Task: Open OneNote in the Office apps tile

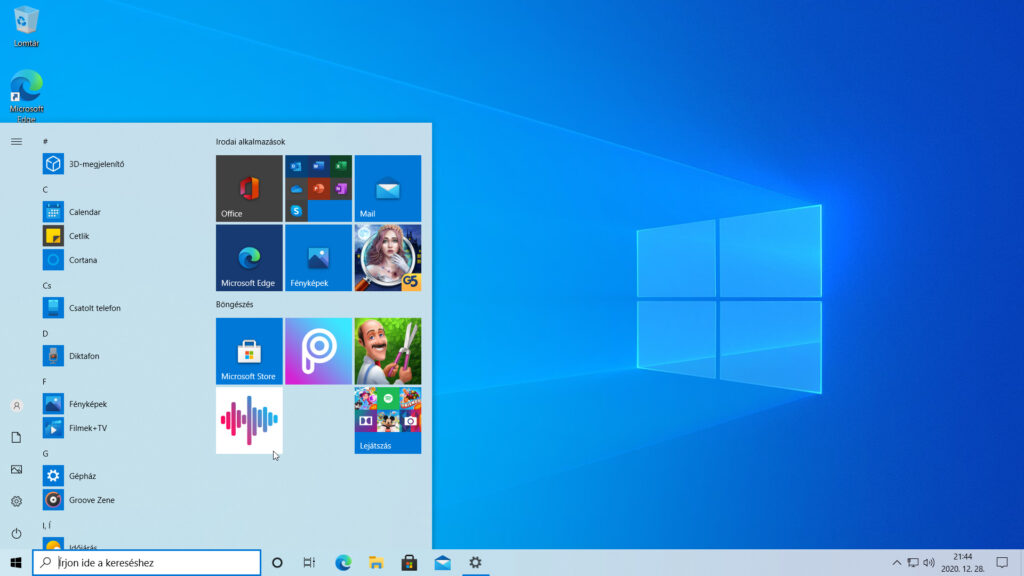Action: pos(341,189)
